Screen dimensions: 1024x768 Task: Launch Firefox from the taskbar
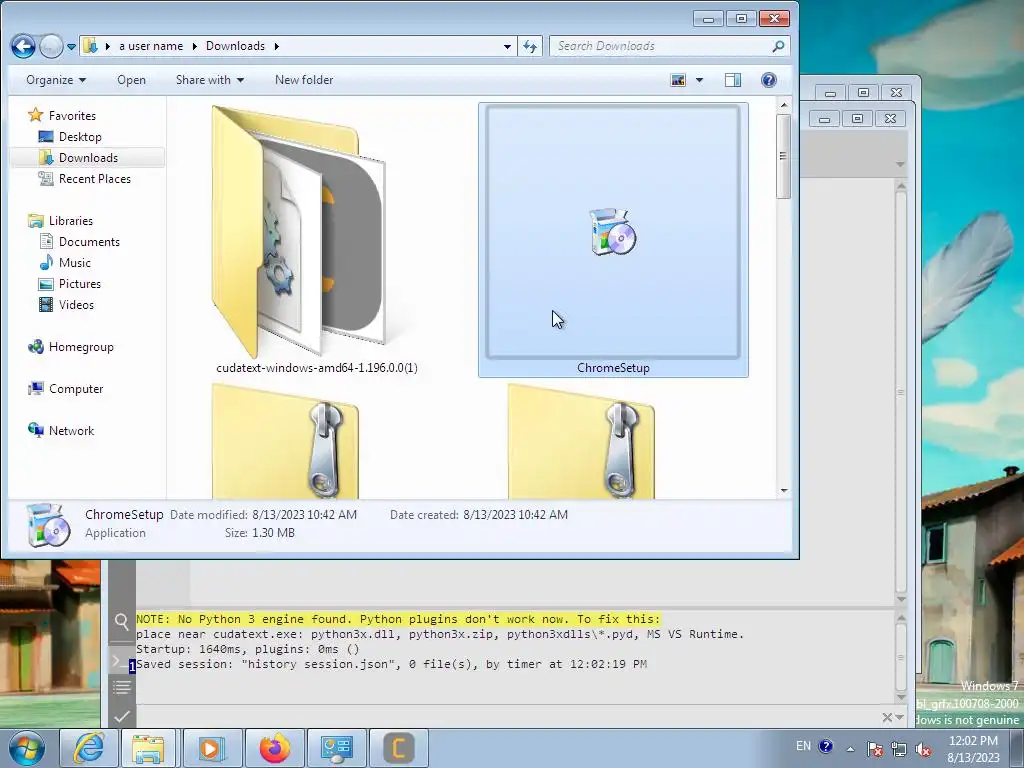pyautogui.click(x=274, y=748)
